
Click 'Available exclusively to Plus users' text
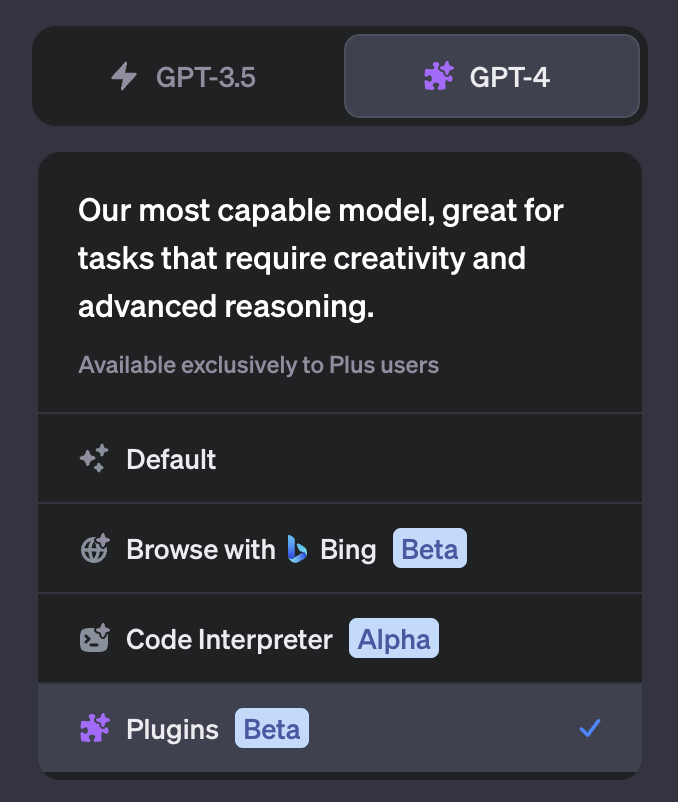pyautogui.click(x=258, y=365)
